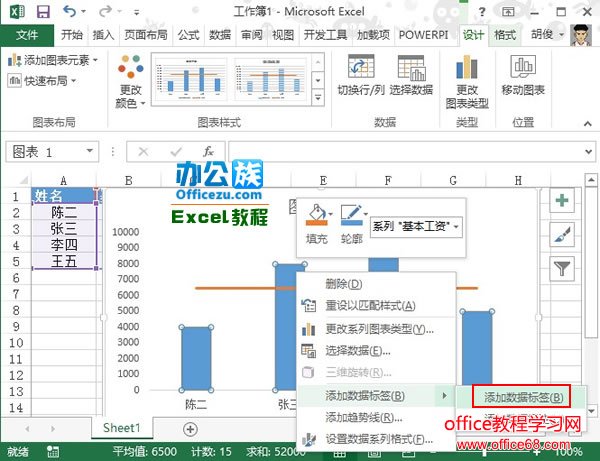Expand the chart styles gallery more arrow
600x461 pixels.
pyautogui.click(x=318, y=98)
